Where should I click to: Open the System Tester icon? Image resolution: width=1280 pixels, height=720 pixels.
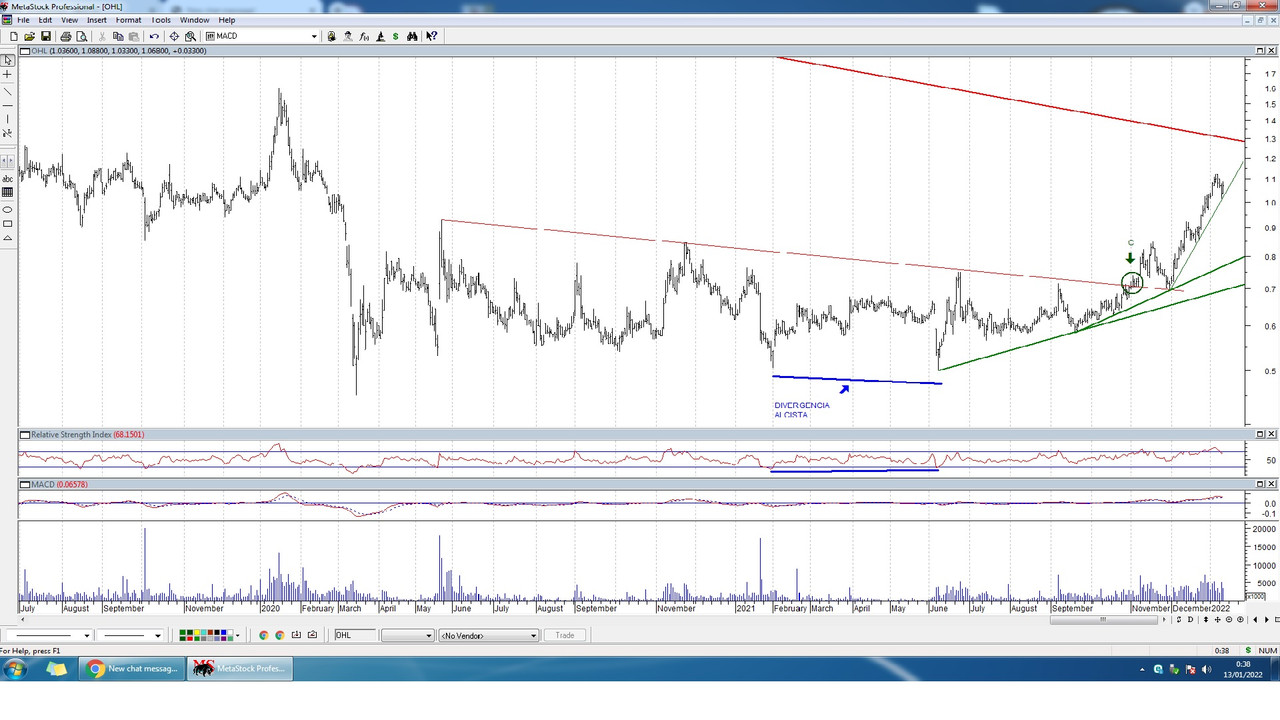(x=380, y=36)
